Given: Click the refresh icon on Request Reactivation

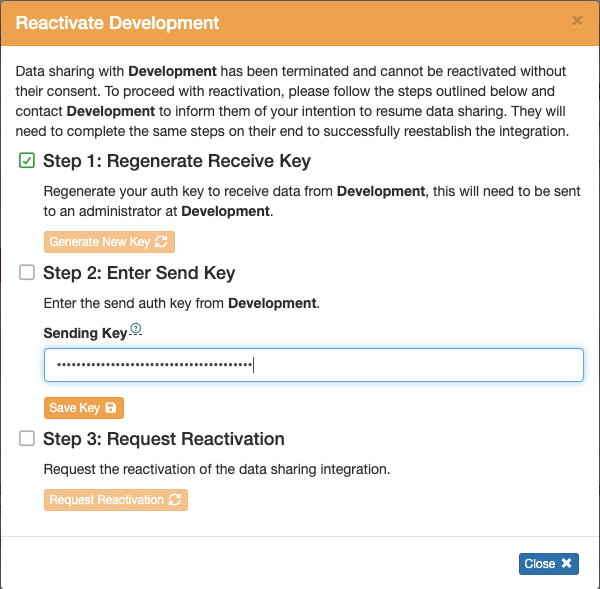Looking at the screenshot, I should coord(175,500).
